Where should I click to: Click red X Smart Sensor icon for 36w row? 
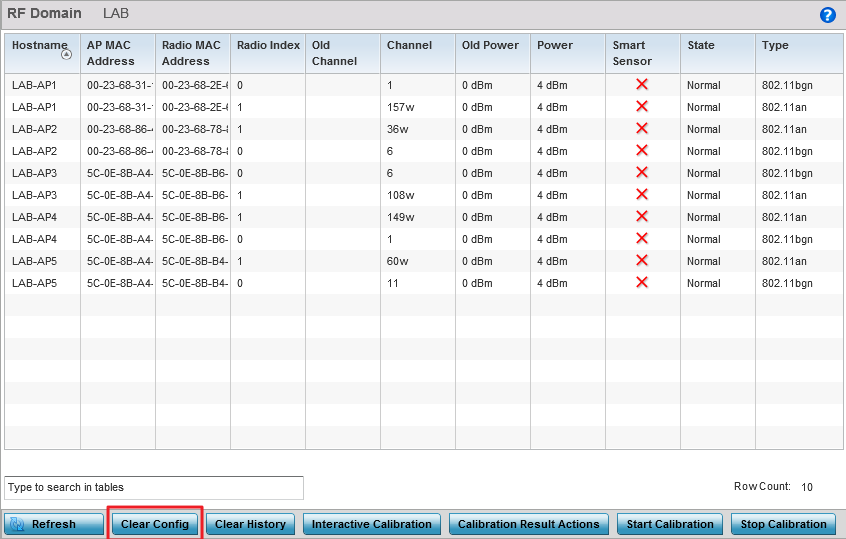point(642,128)
